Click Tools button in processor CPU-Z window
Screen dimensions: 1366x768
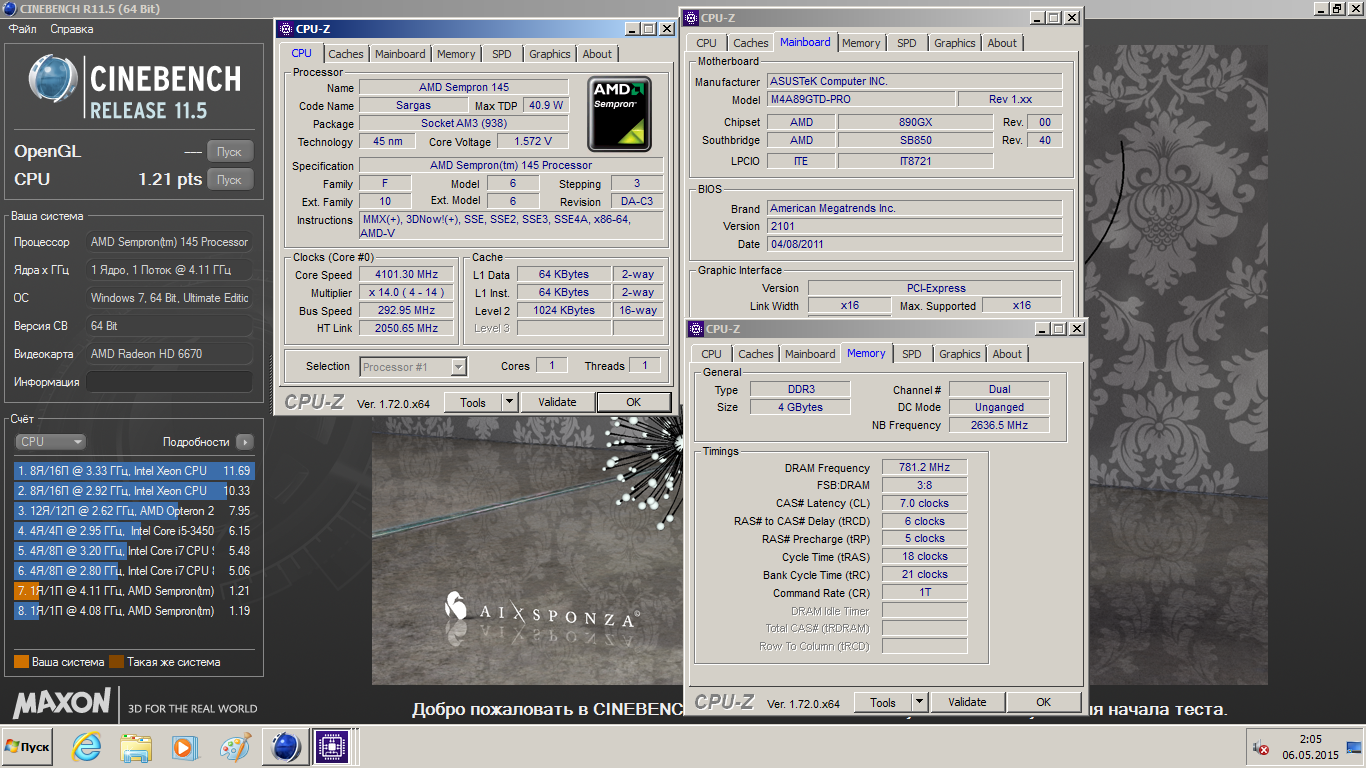(473, 402)
